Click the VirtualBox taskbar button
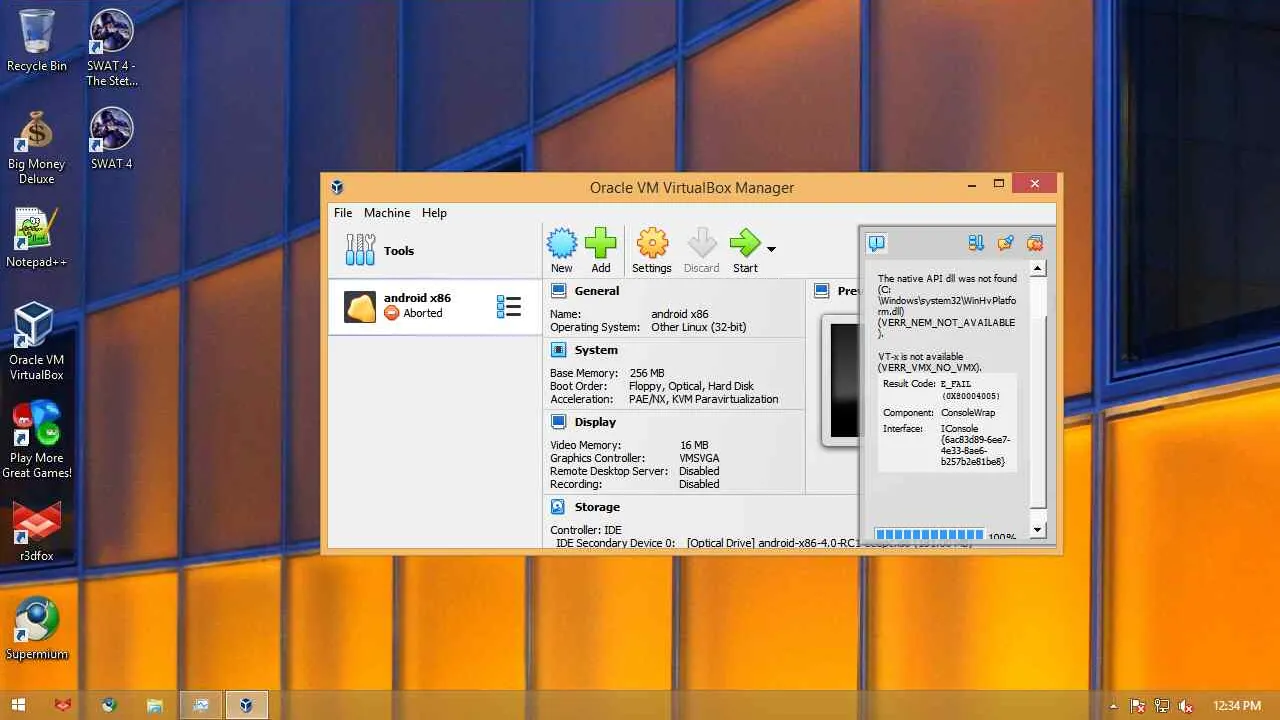The width and height of the screenshot is (1280, 720). coord(246,705)
